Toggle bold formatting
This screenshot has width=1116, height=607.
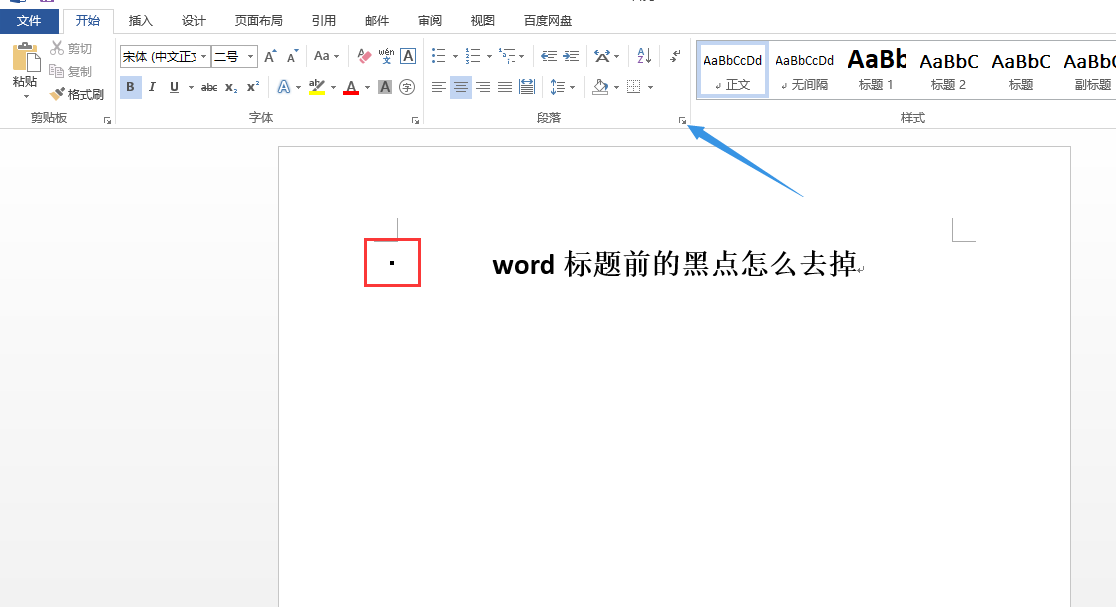130,87
